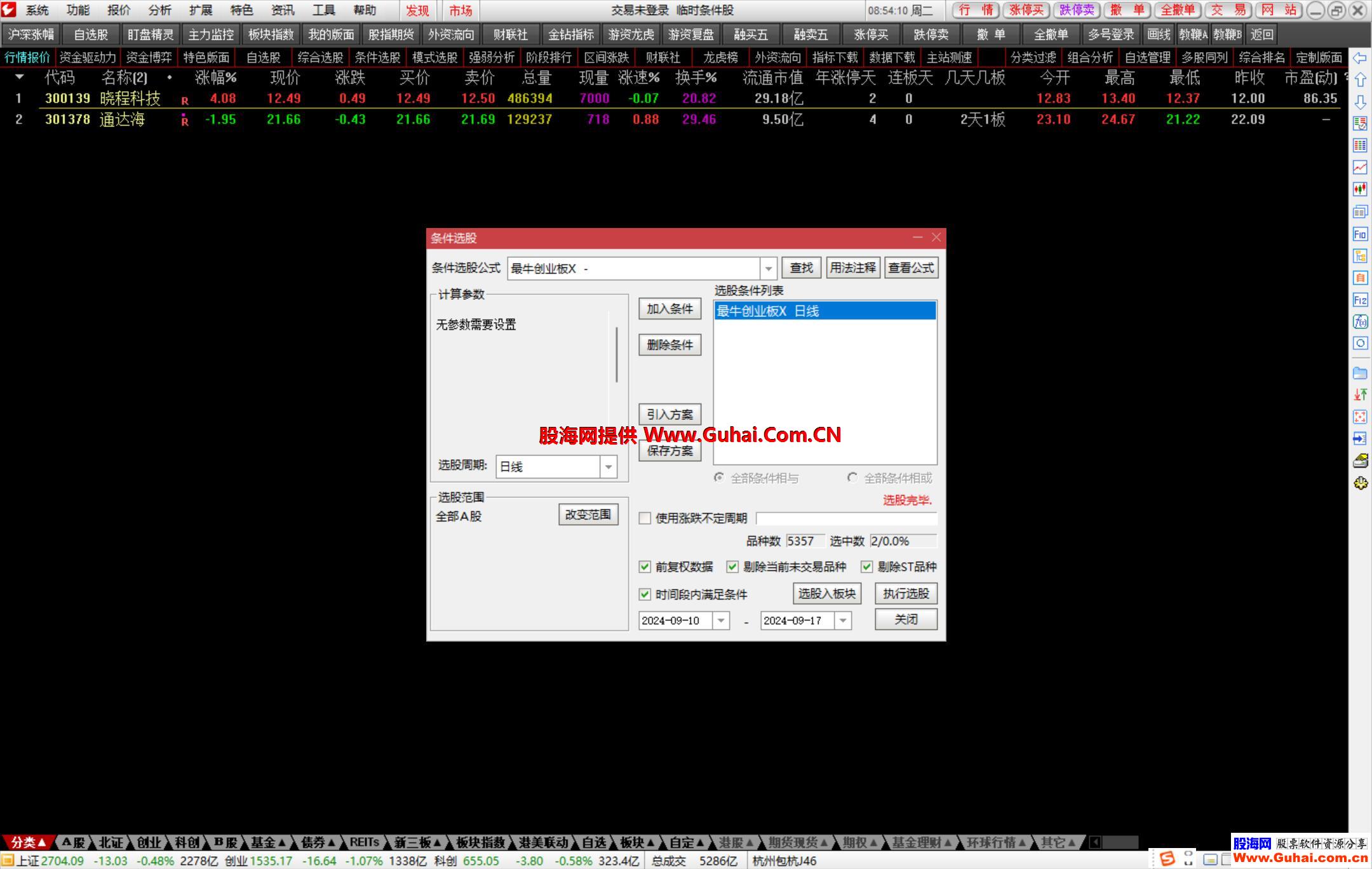Toggle 时间段内满足条件 checkbox
Image resolution: width=1372 pixels, height=869 pixels.
tap(645, 595)
